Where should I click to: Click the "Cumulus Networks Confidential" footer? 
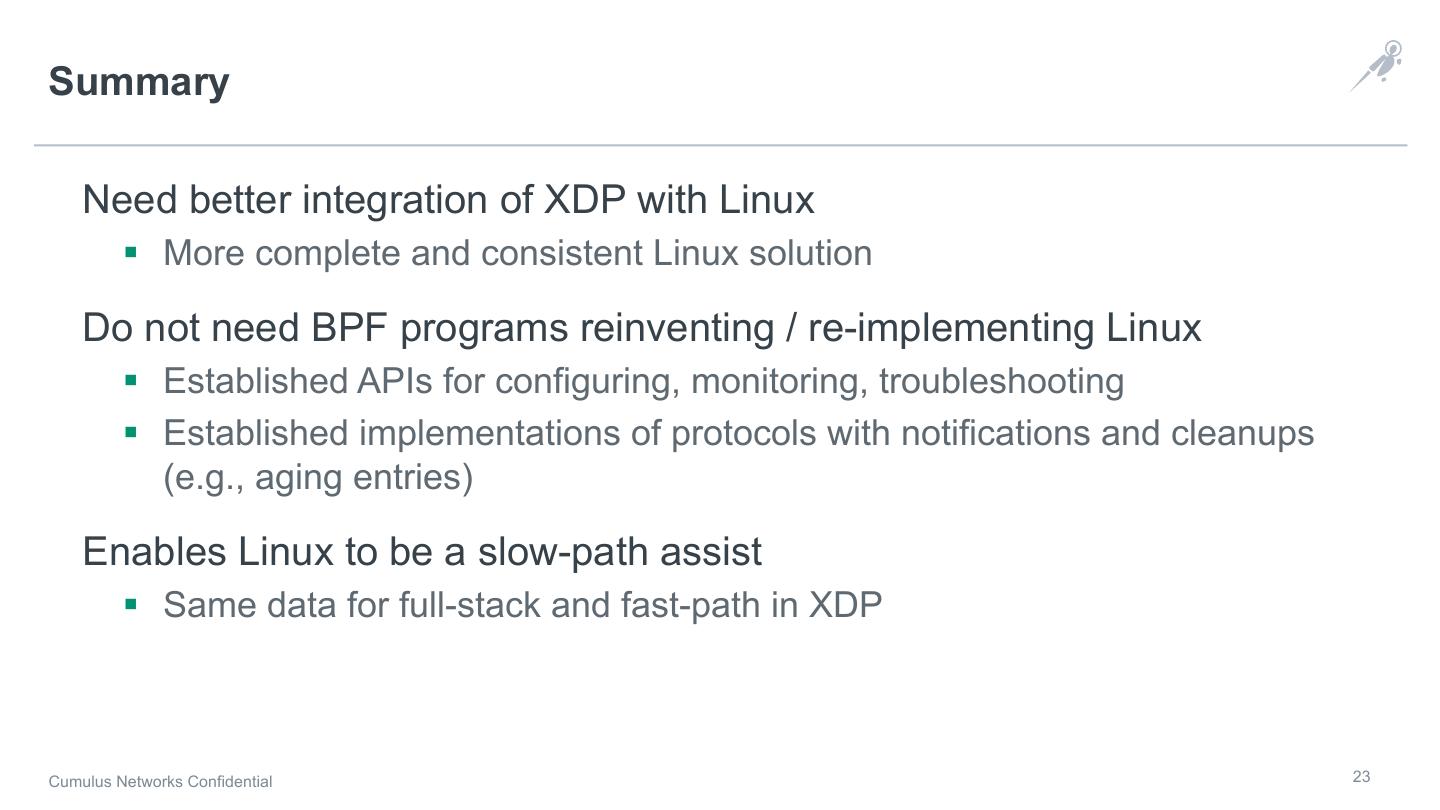coord(160,782)
